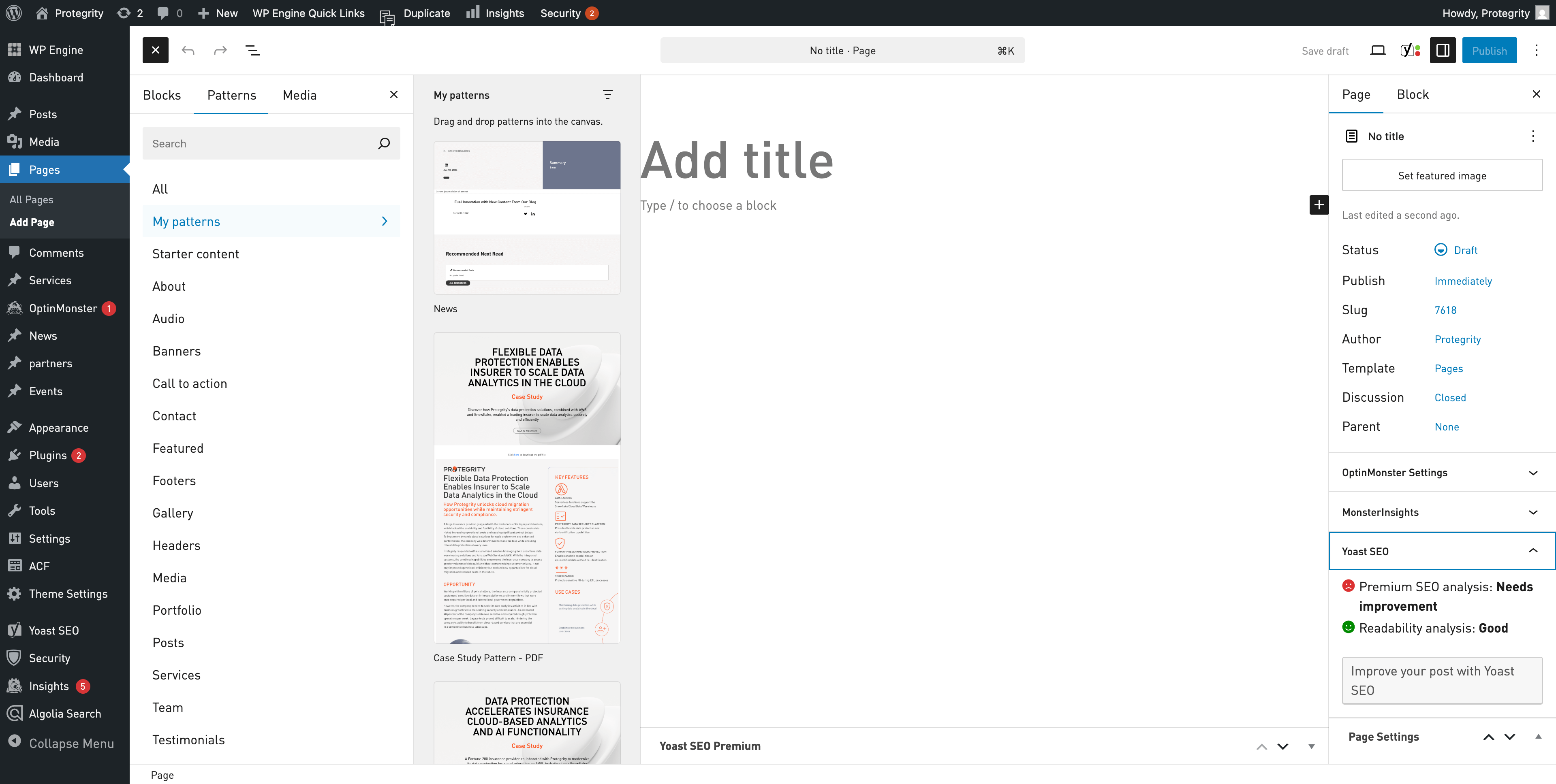Click the Undo arrow in editor toolbar

(188, 51)
